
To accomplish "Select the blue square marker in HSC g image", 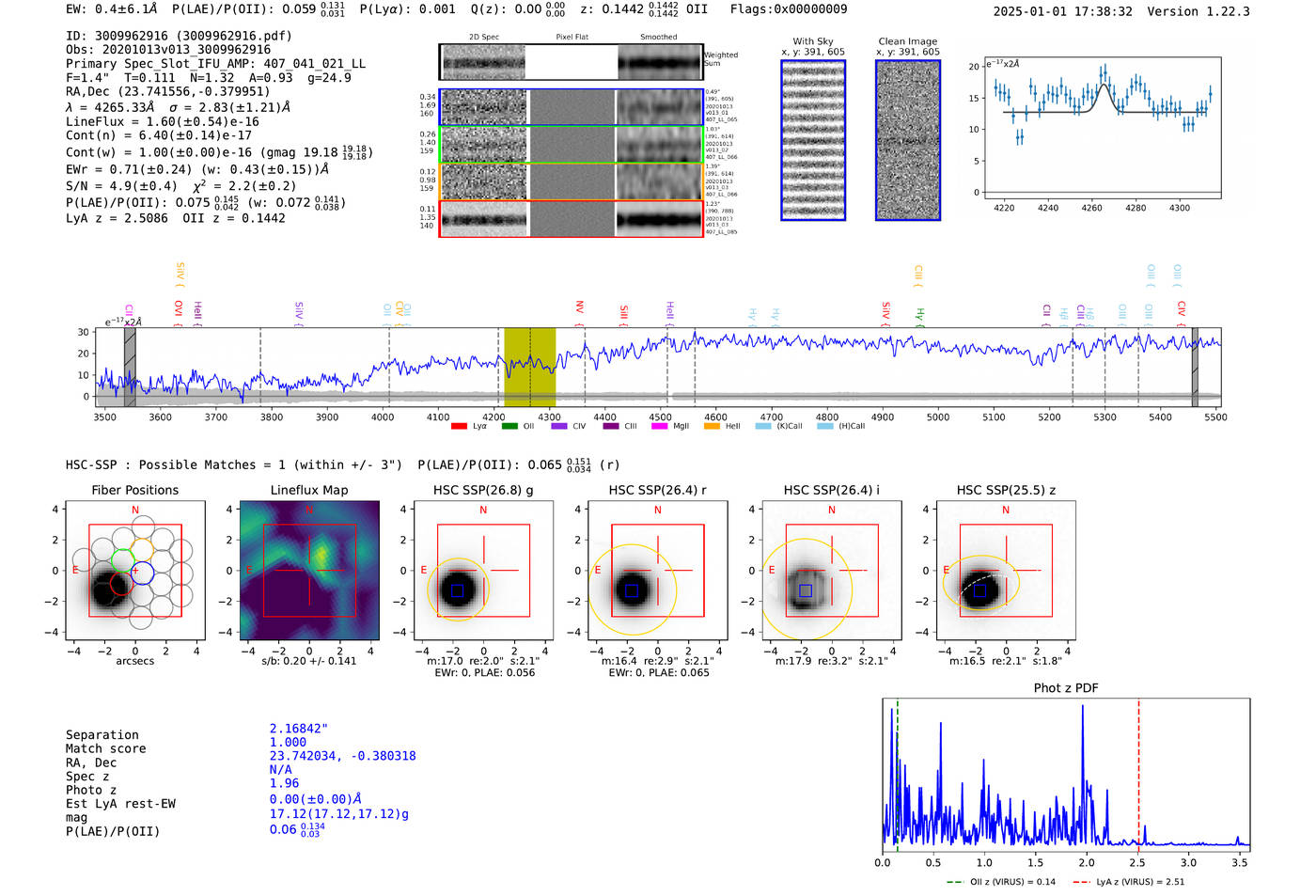I will [x=457, y=590].
